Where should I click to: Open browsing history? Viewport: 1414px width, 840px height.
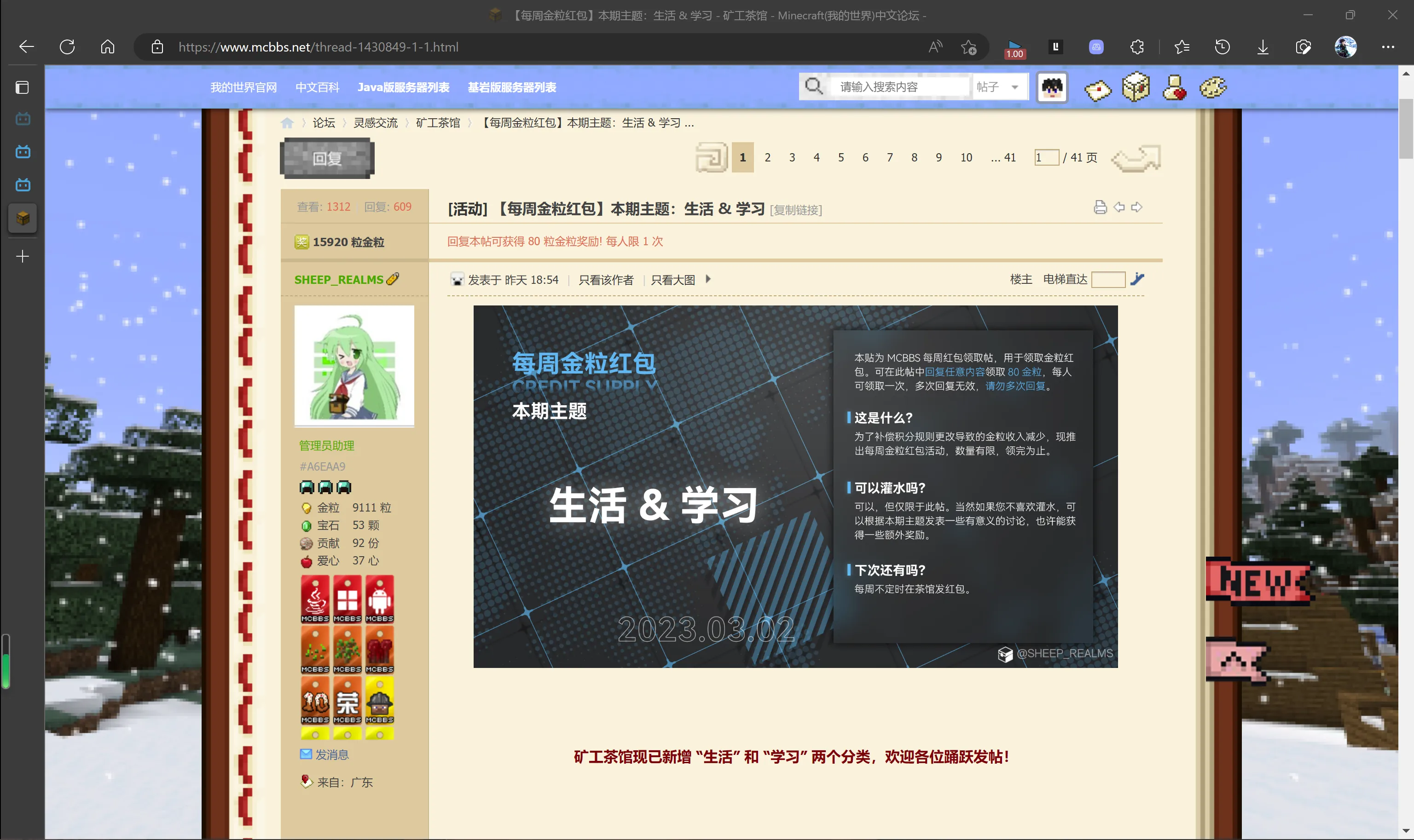(x=1223, y=47)
